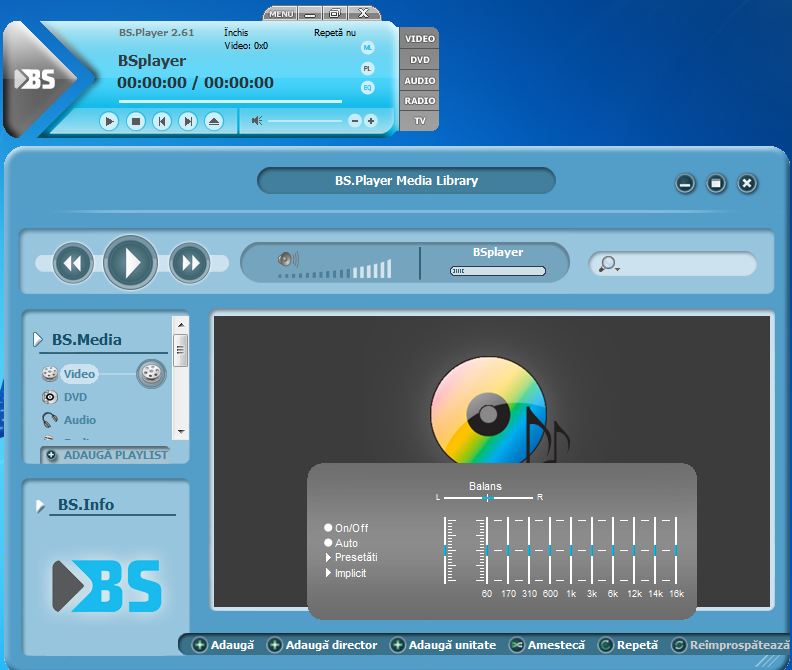Image resolution: width=792 pixels, height=670 pixels.
Task: Click the 12k equalizer band slider
Action: pyautogui.click(x=634, y=551)
